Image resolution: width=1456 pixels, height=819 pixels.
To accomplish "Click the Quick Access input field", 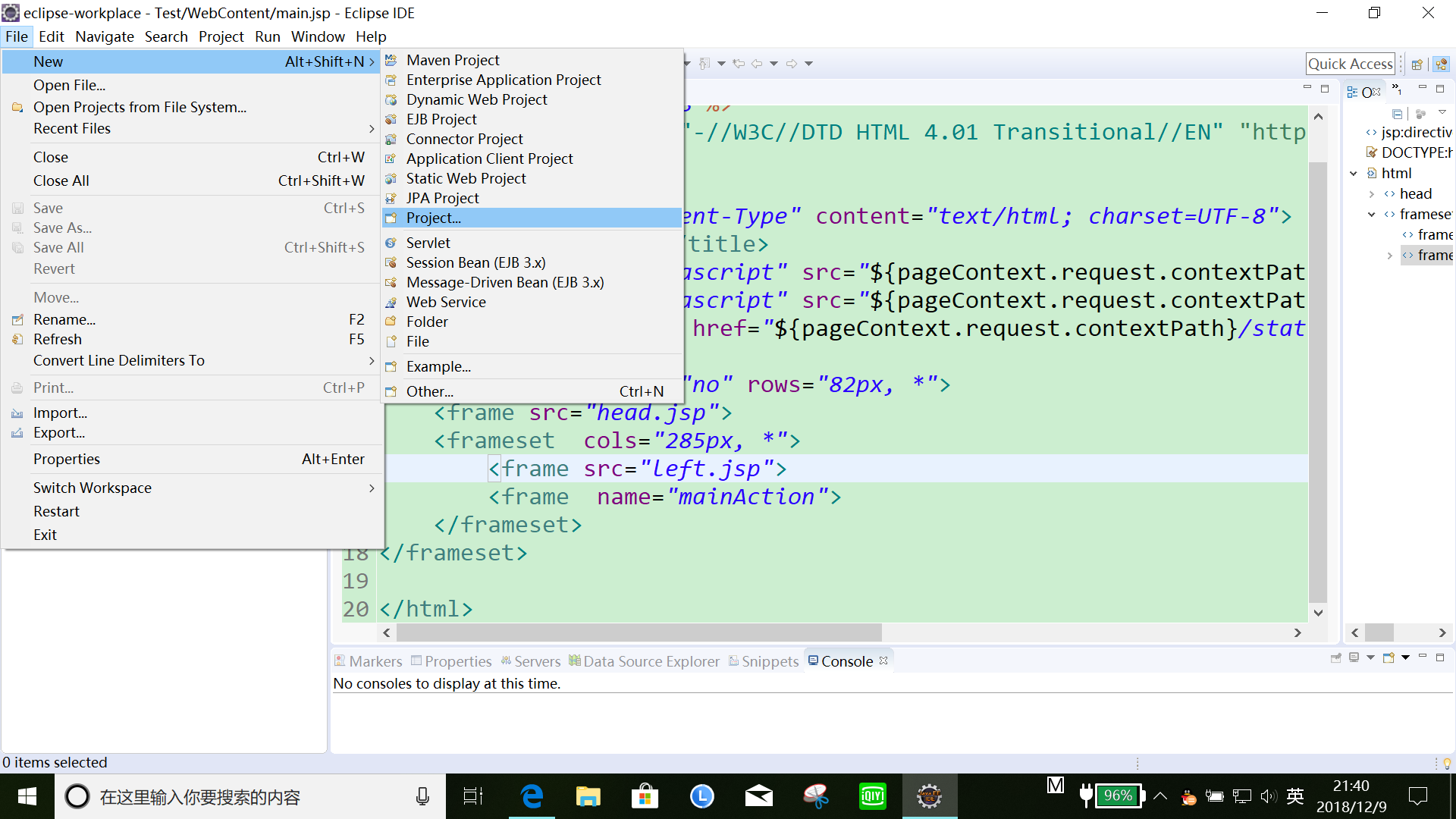I will pyautogui.click(x=1352, y=63).
